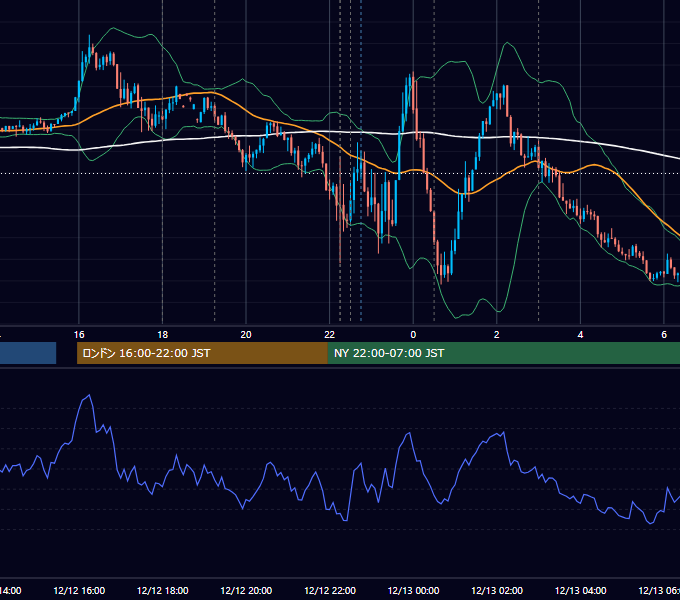Click the 12/12 16:00 date label

(x=79, y=590)
